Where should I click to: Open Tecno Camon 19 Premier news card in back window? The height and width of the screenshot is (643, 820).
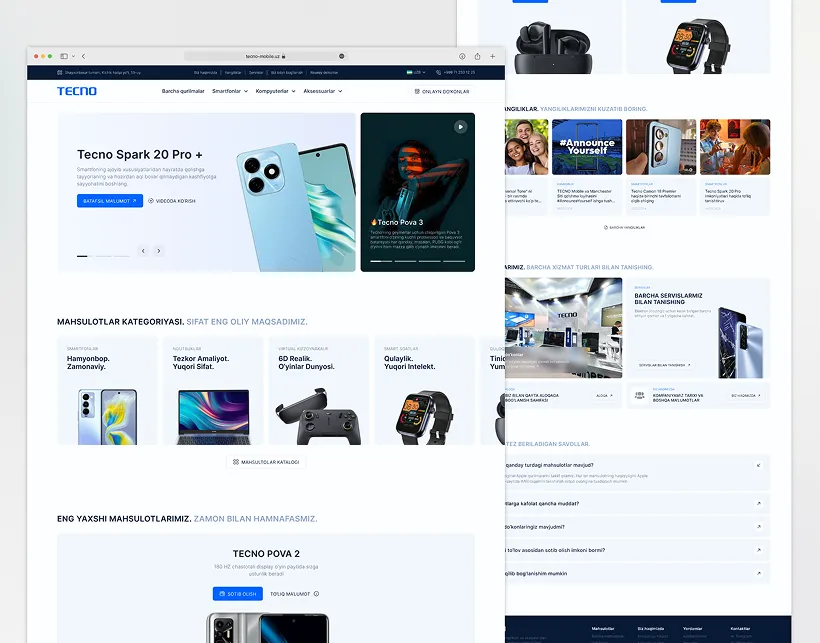pyautogui.click(x=661, y=167)
